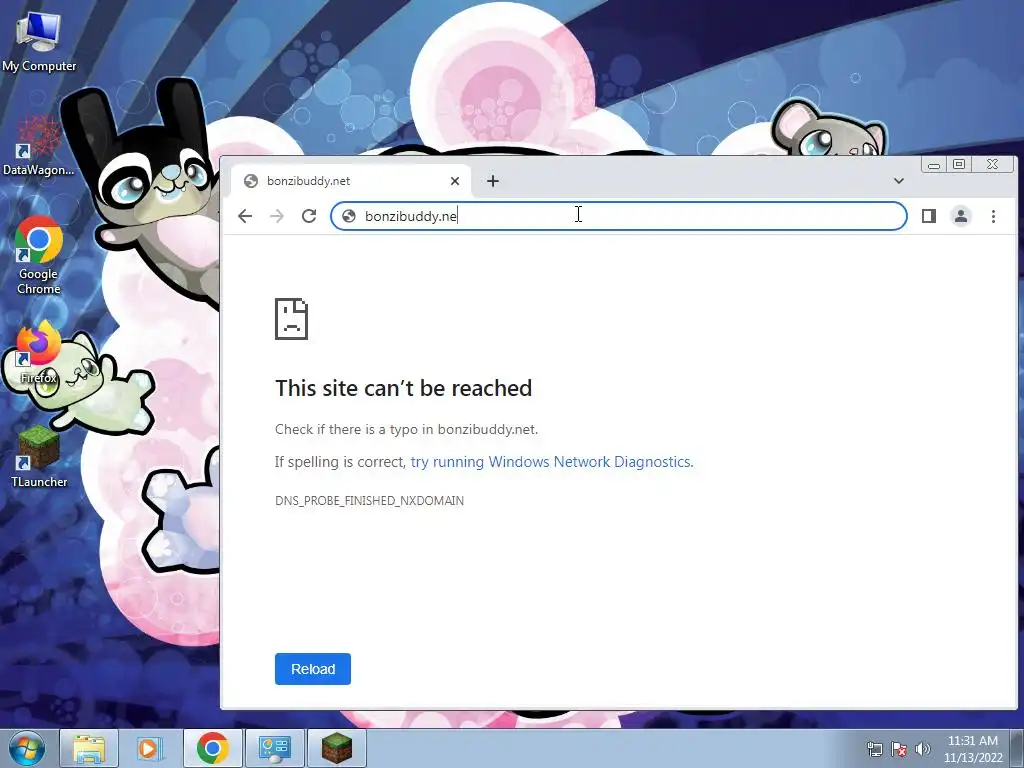Click the address bar URL field

tap(618, 216)
